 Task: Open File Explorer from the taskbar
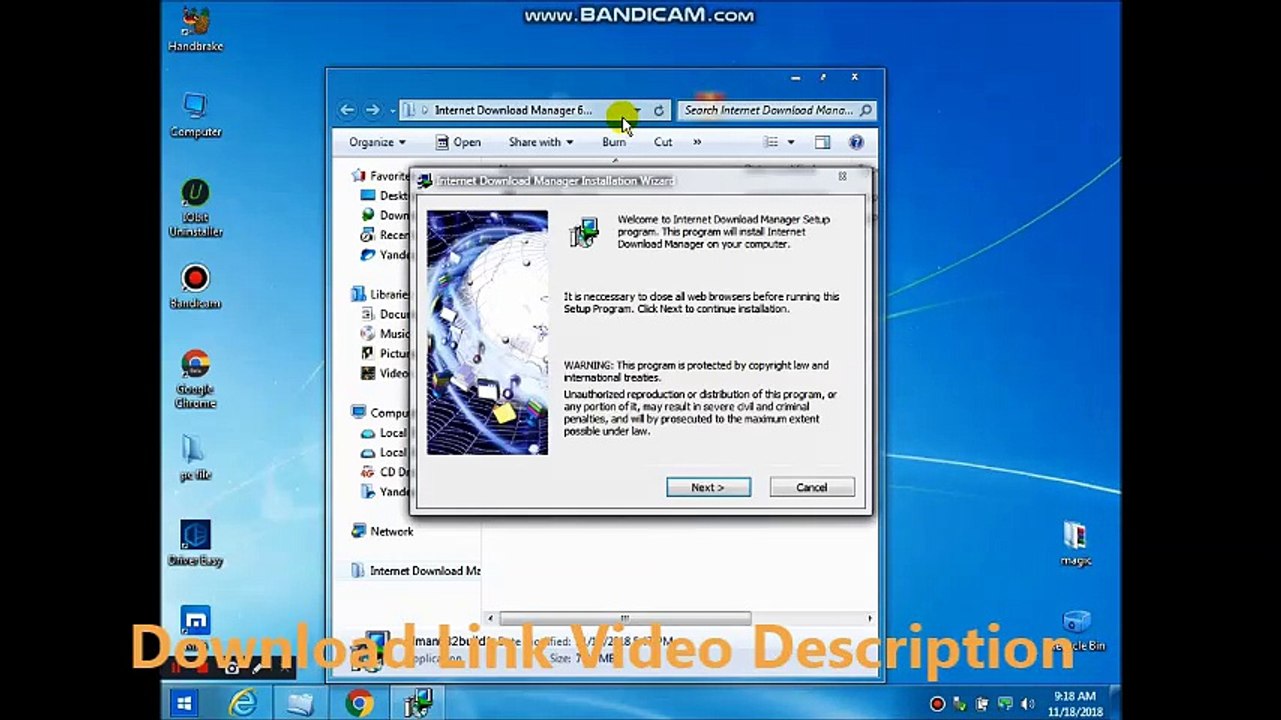point(300,703)
